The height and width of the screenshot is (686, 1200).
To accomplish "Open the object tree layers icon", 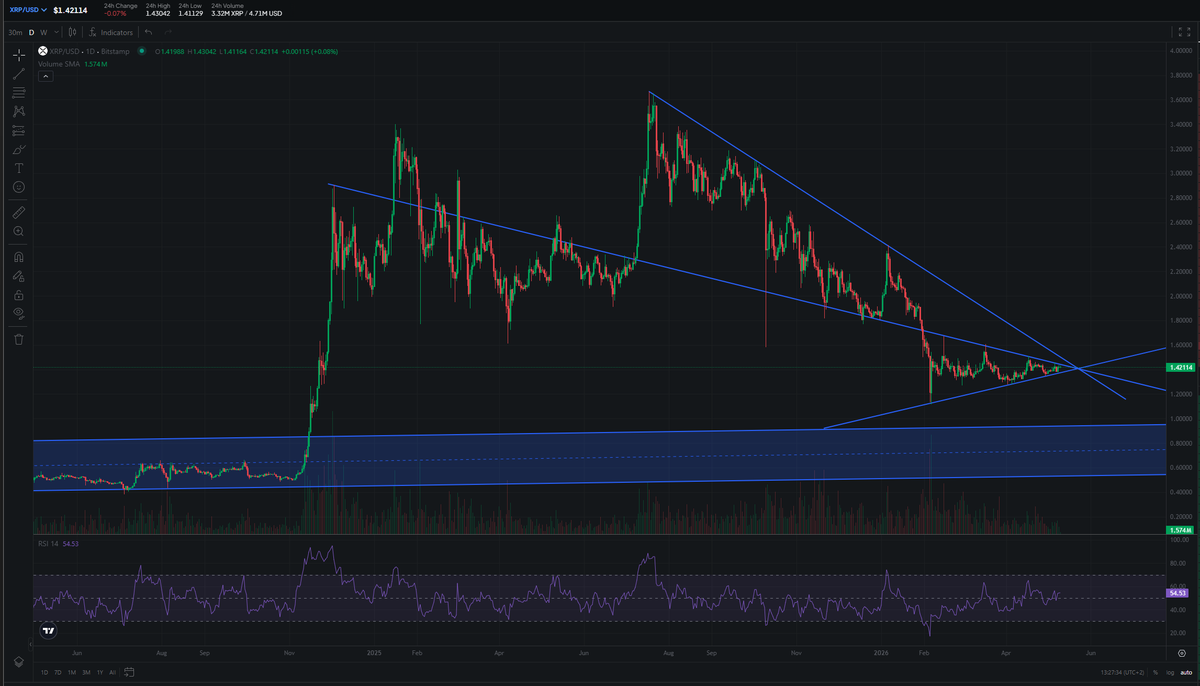I will click(19, 662).
